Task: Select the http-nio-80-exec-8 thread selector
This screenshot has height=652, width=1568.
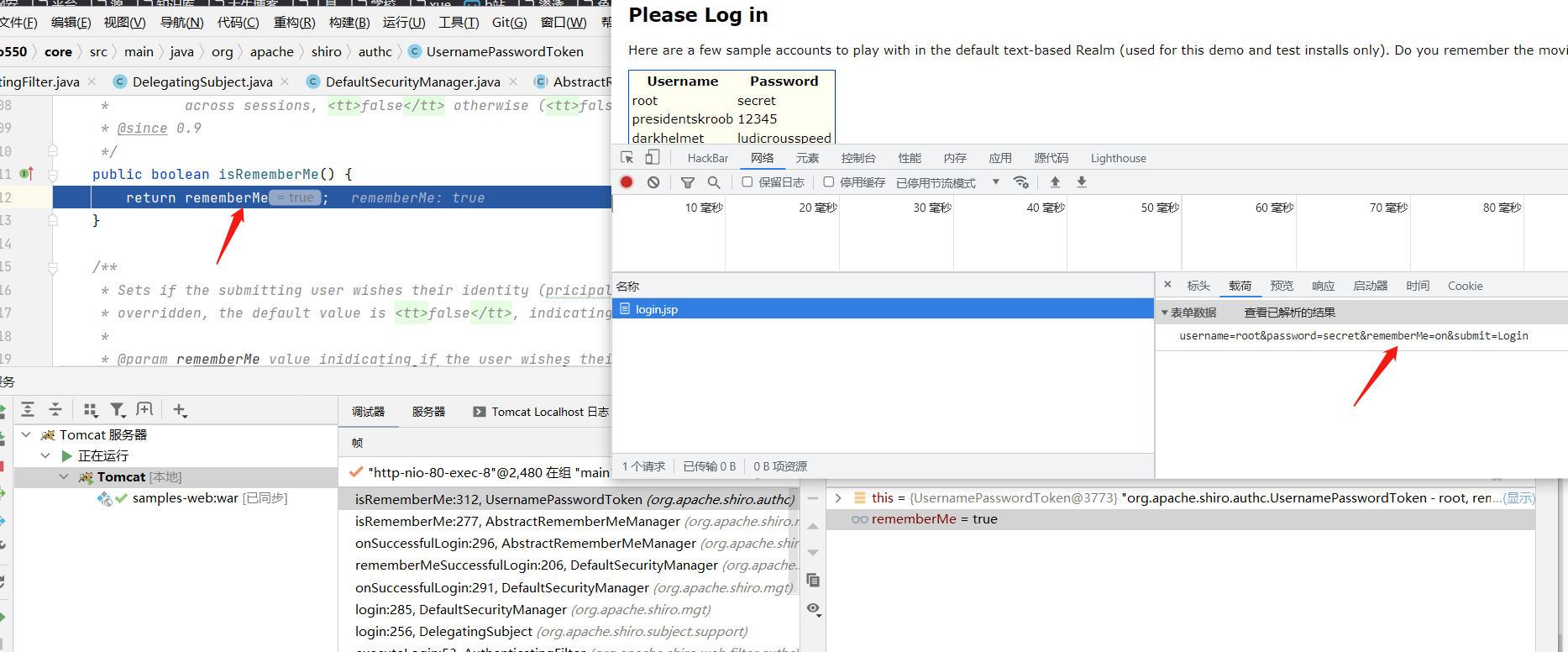Action: (482, 472)
